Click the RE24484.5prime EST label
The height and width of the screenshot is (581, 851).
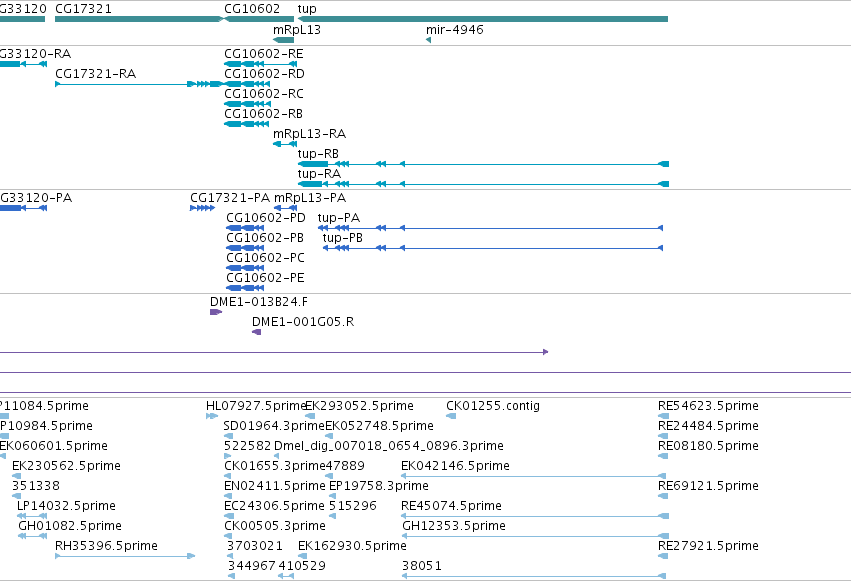click(708, 426)
